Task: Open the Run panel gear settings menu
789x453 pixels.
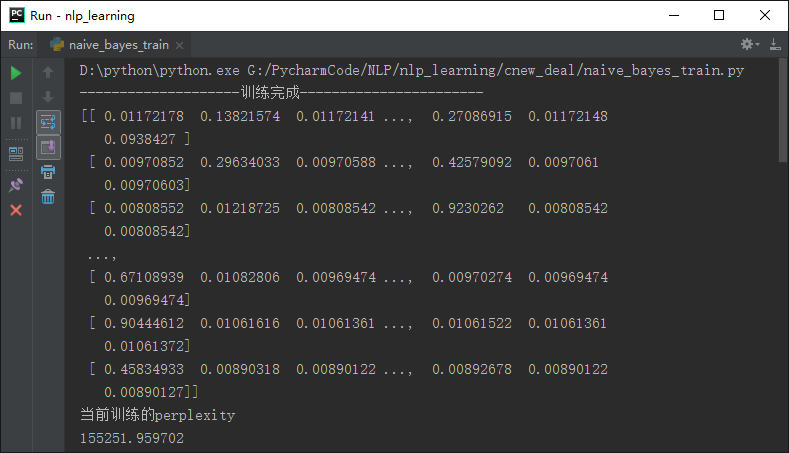Action: 750,44
